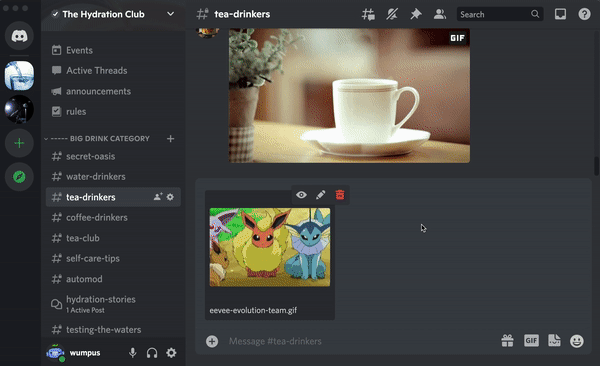Open water-drinkers channel

pyautogui.click(x=112, y=176)
